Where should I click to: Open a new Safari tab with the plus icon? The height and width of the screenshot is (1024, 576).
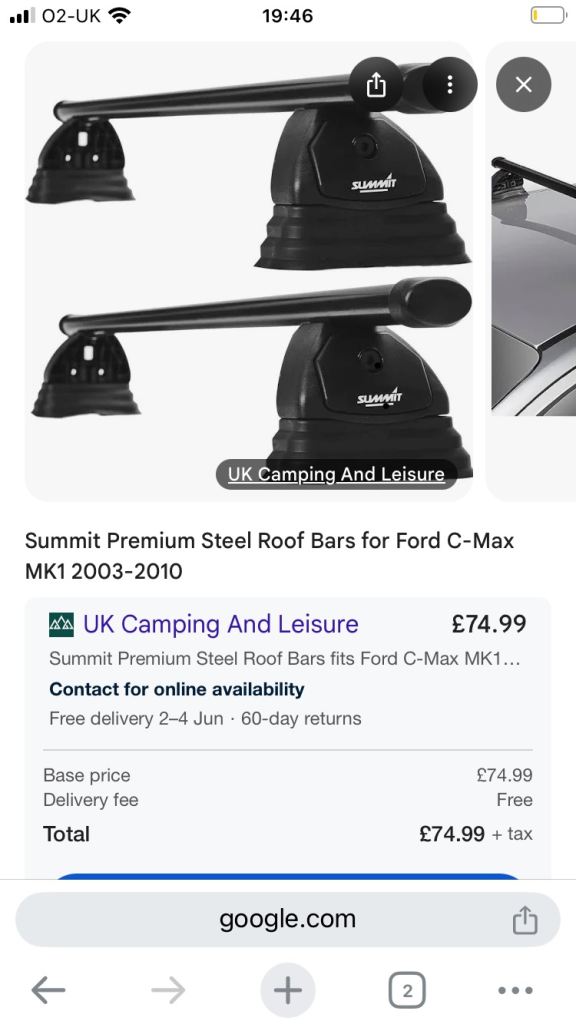pos(287,990)
